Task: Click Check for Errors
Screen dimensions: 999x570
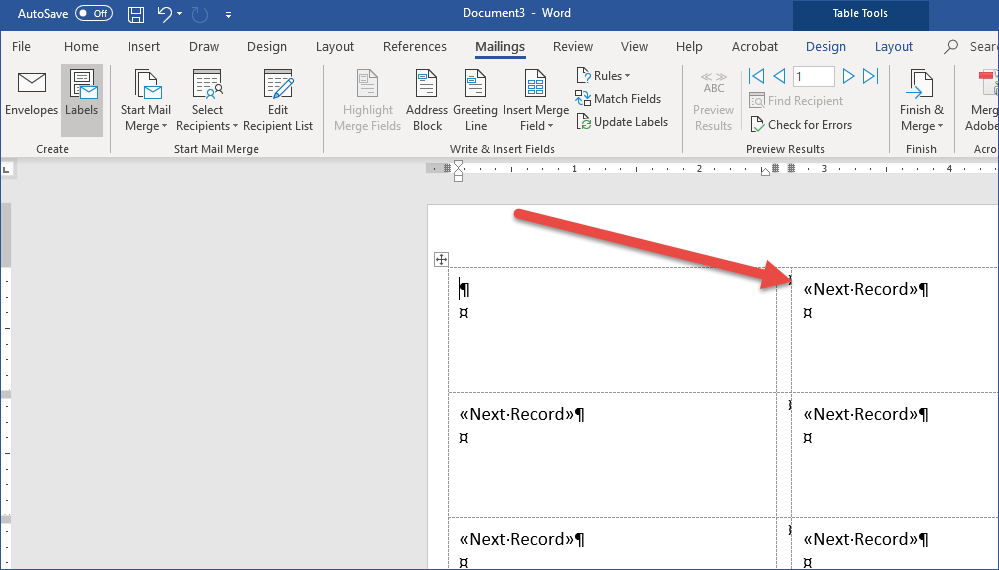Action: (801, 125)
